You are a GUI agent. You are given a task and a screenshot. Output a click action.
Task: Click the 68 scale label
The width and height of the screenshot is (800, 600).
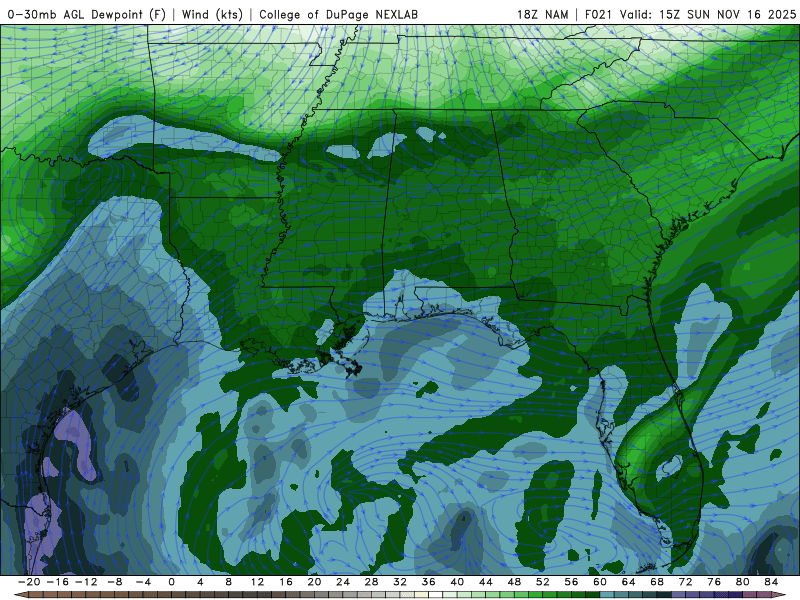(x=657, y=582)
